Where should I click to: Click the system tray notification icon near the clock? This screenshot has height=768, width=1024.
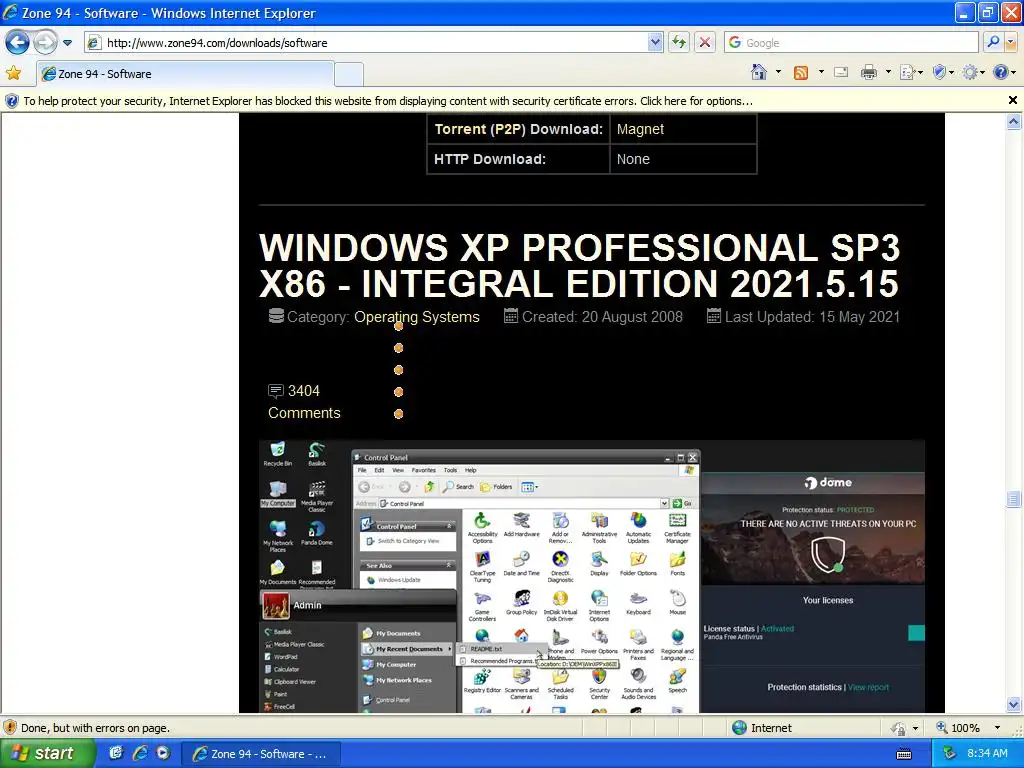click(950, 754)
